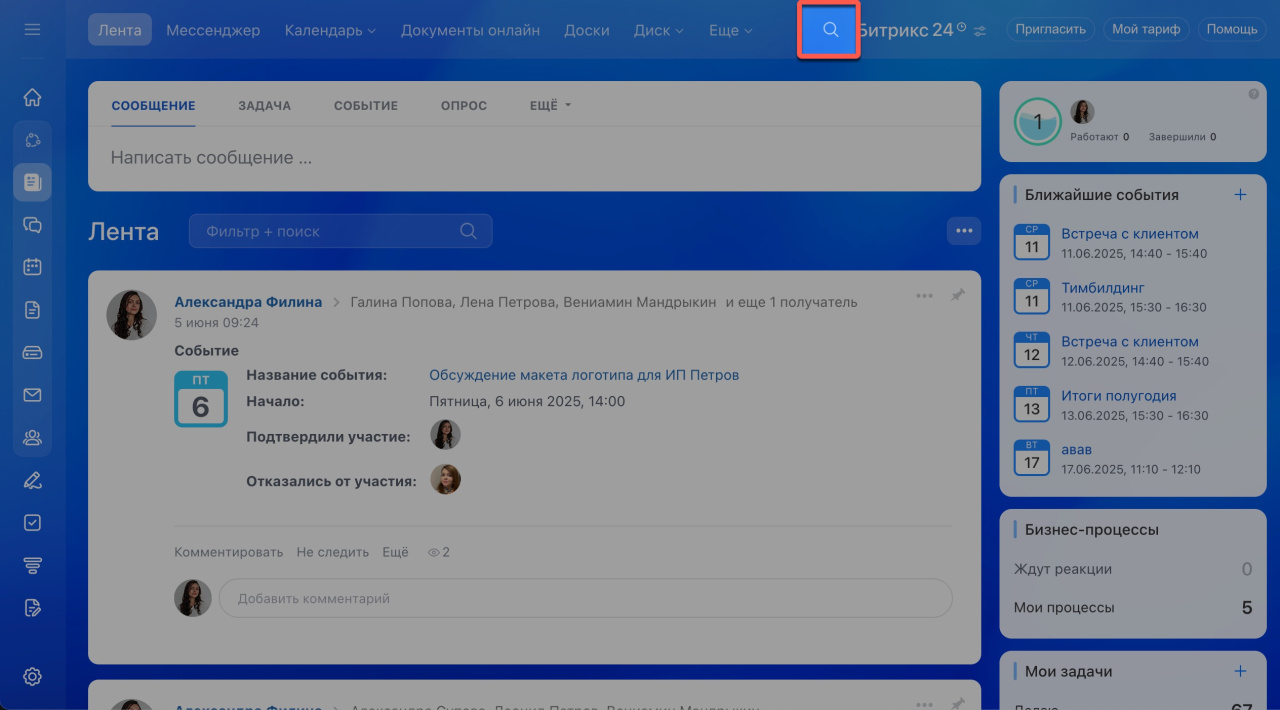
Task: Open Встреча с клиентом on 11.06.2025
Action: coord(1130,233)
